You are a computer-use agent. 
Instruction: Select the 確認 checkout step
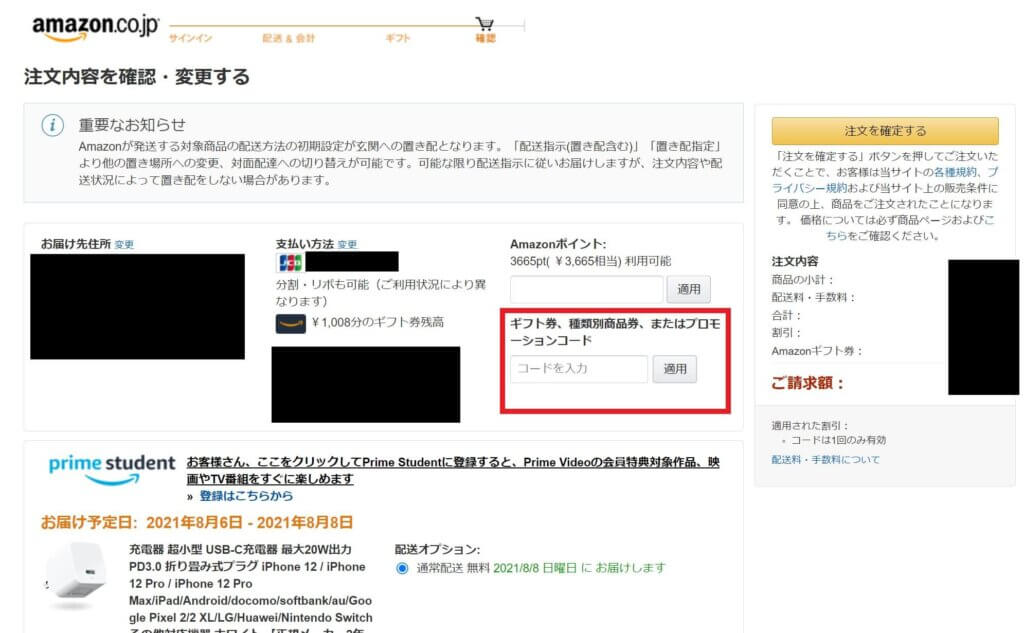pos(485,38)
